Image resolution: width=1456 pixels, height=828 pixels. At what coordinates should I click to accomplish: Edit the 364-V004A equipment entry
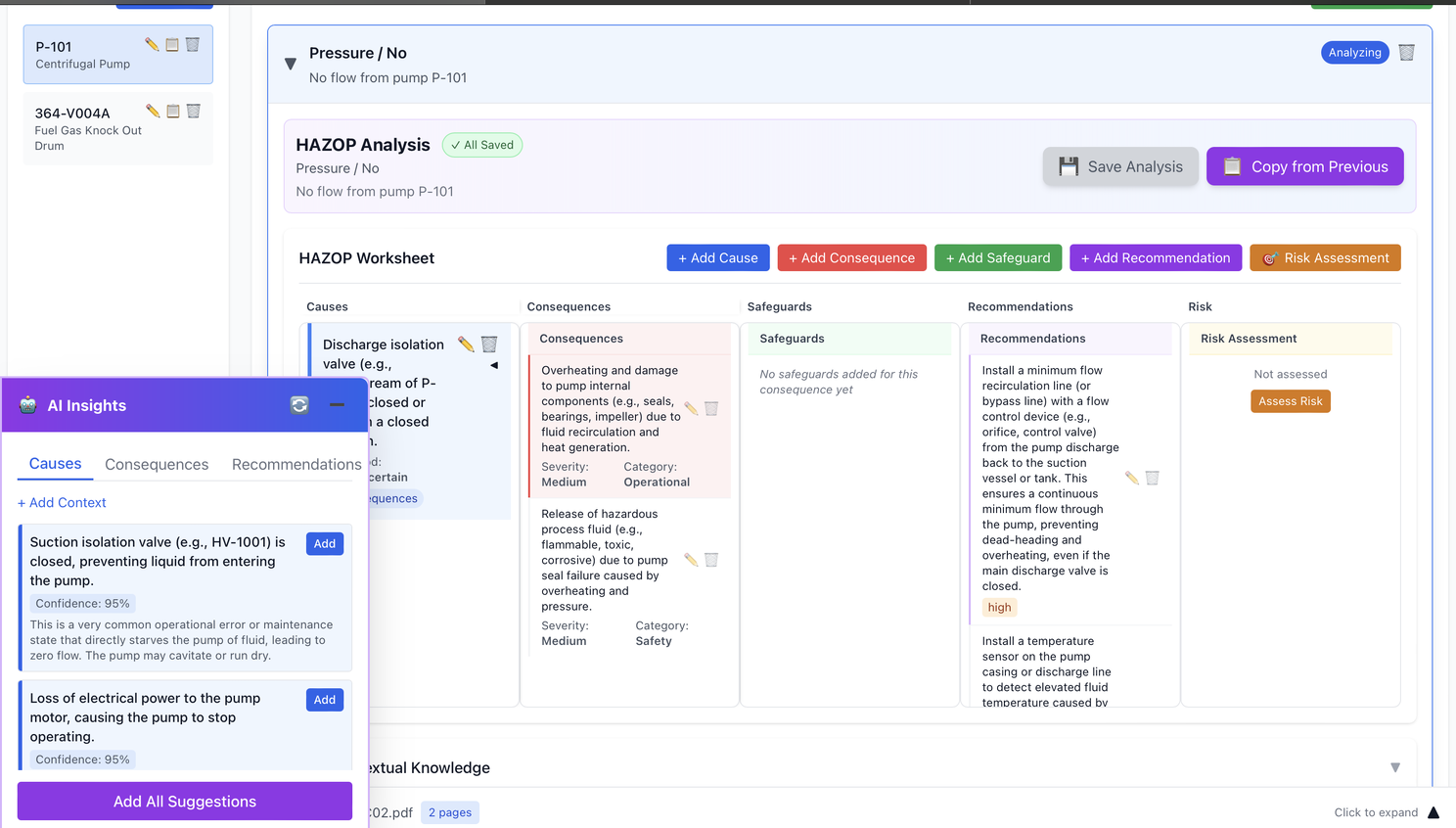coord(153,111)
